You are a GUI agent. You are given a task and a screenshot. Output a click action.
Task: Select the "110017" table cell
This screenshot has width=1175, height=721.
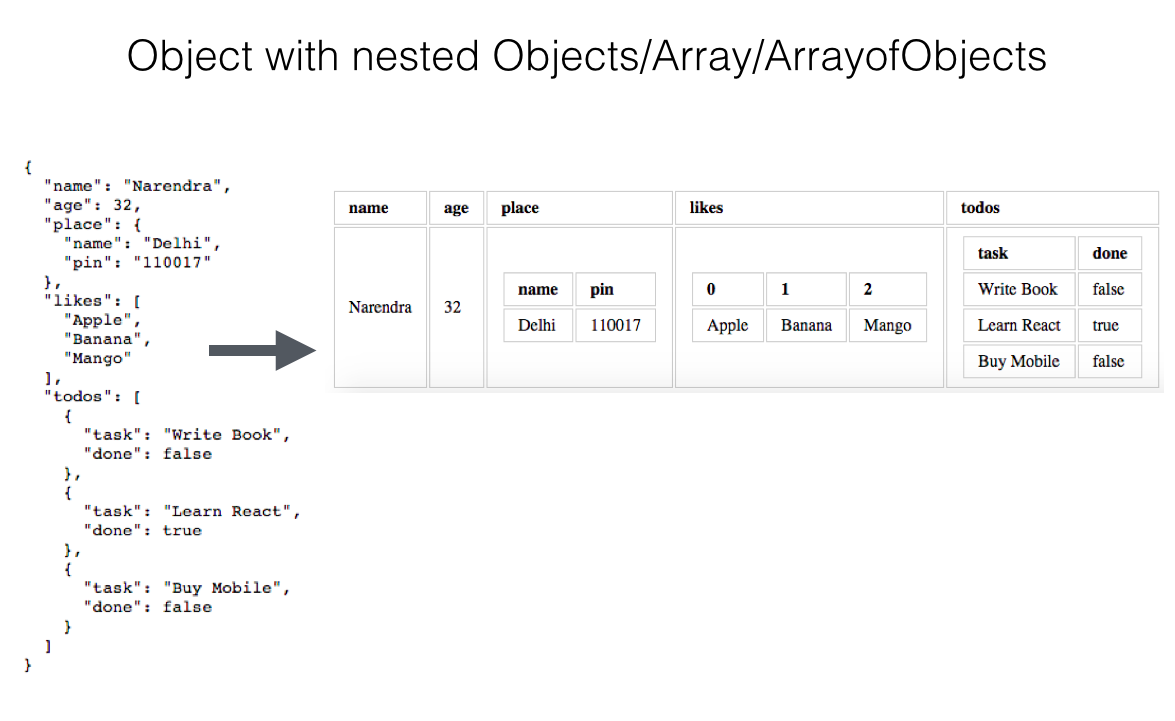(615, 325)
